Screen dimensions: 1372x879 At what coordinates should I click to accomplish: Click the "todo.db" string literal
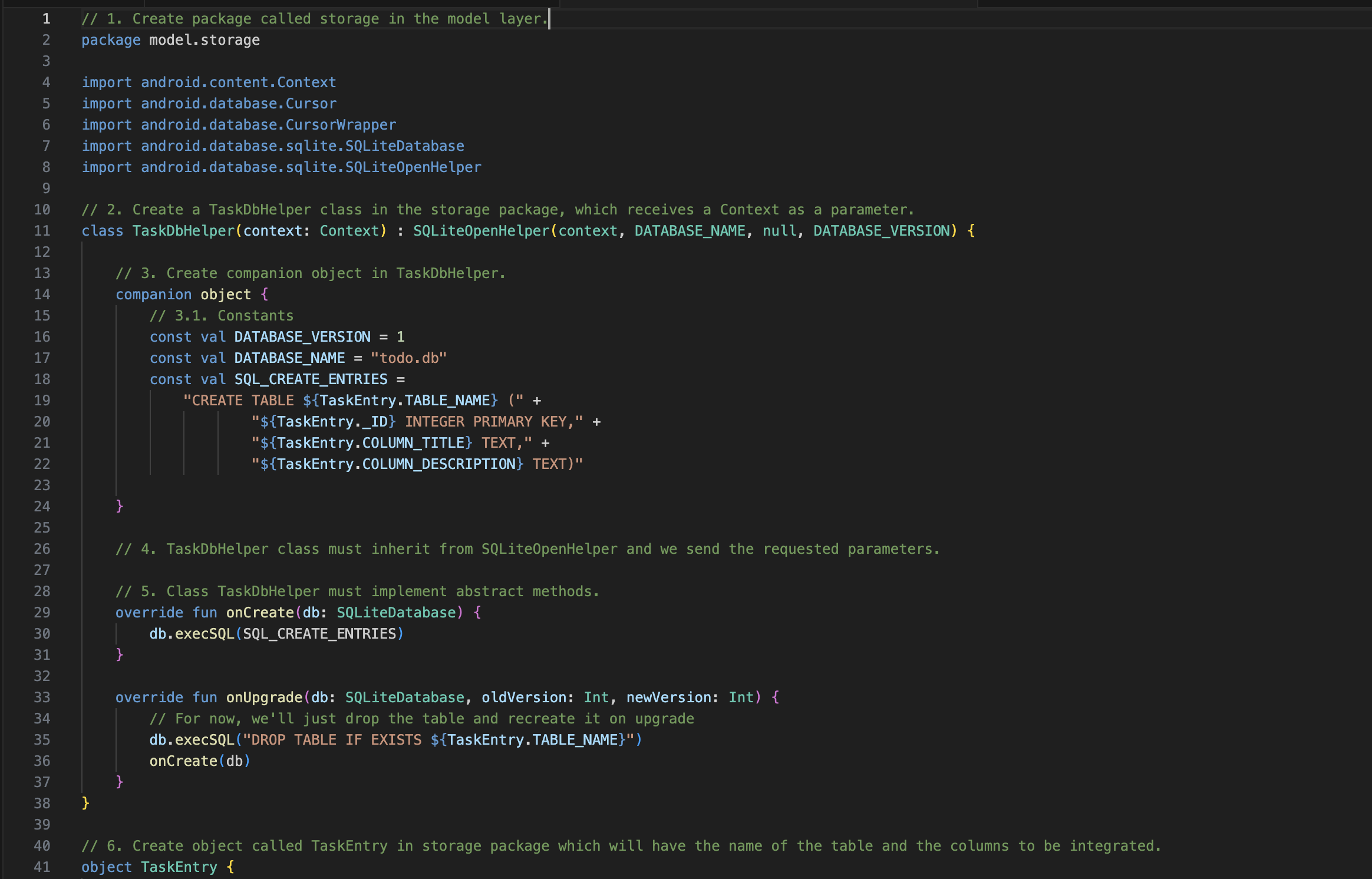(x=408, y=358)
